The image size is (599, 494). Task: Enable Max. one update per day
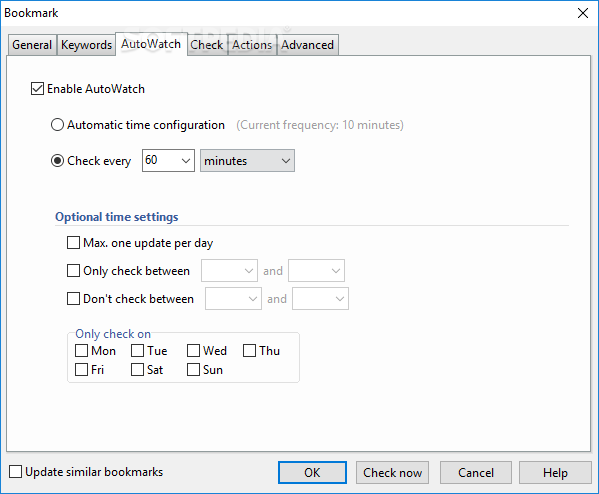pos(73,243)
